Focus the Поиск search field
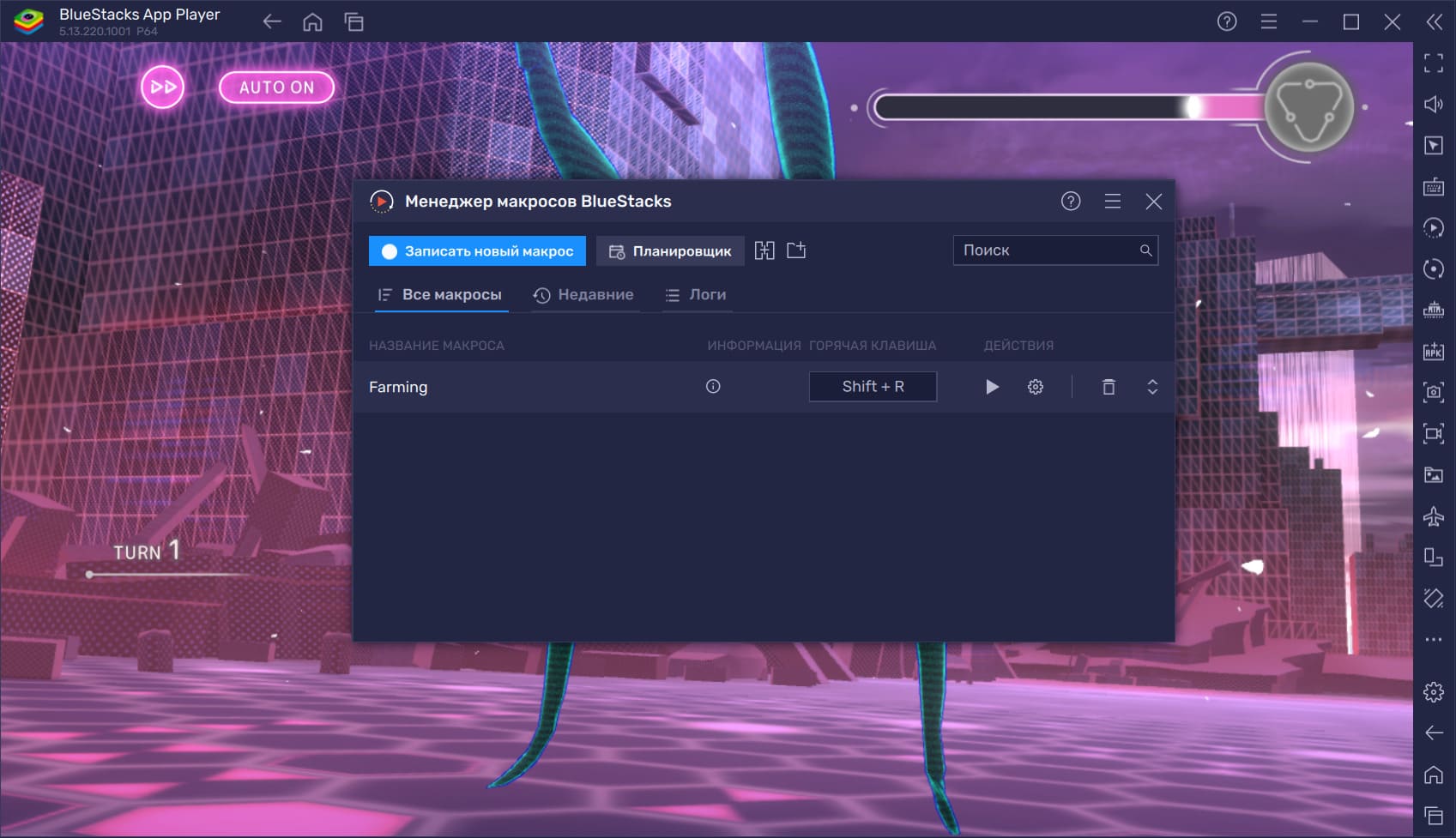Viewport: 1456px width, 838px height. click(x=1055, y=250)
